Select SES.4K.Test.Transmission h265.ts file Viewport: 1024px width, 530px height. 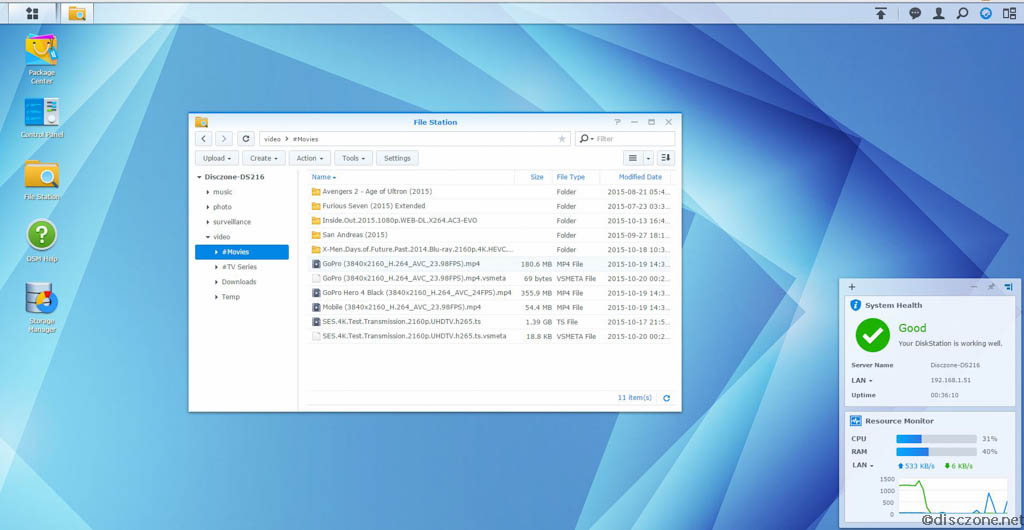tap(490, 322)
